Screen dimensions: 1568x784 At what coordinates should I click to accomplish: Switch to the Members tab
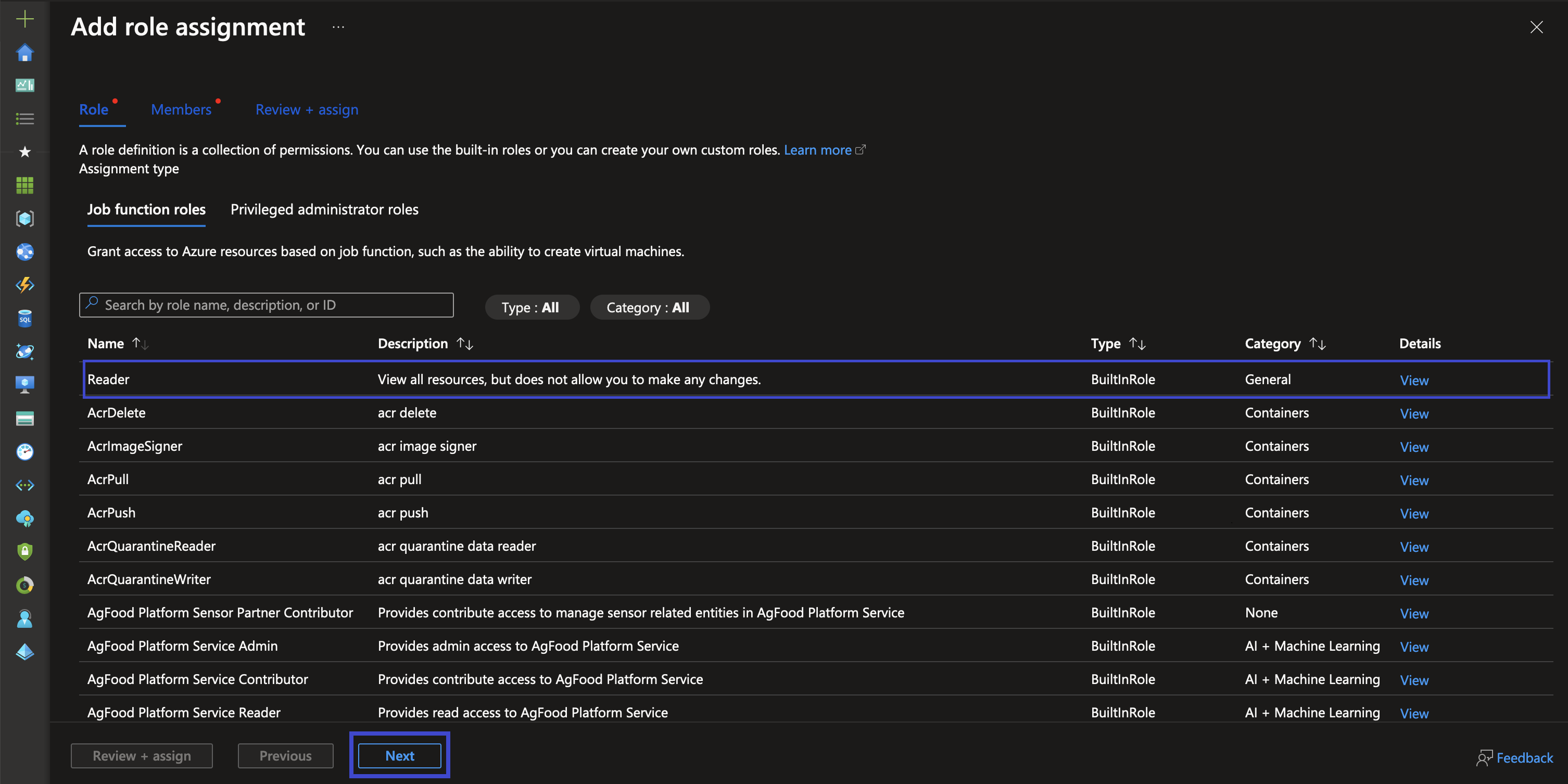tap(181, 109)
